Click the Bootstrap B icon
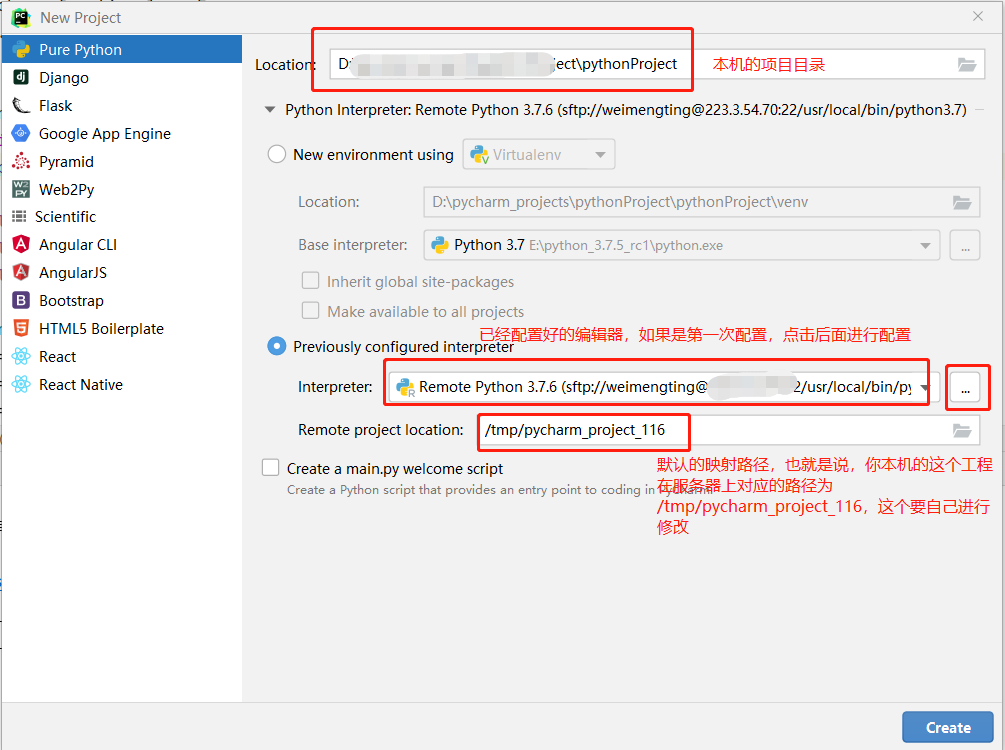Screen dimensions: 1005x750 coord(21,300)
